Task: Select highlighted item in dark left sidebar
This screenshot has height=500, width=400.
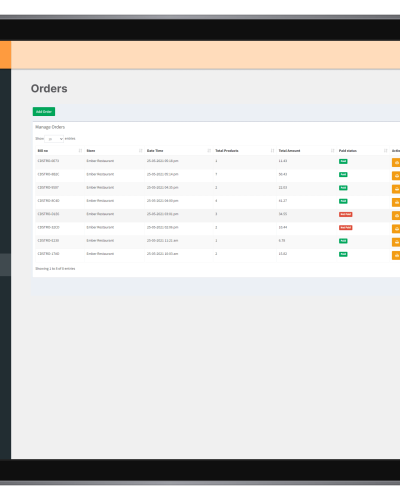Action: pos(5,265)
